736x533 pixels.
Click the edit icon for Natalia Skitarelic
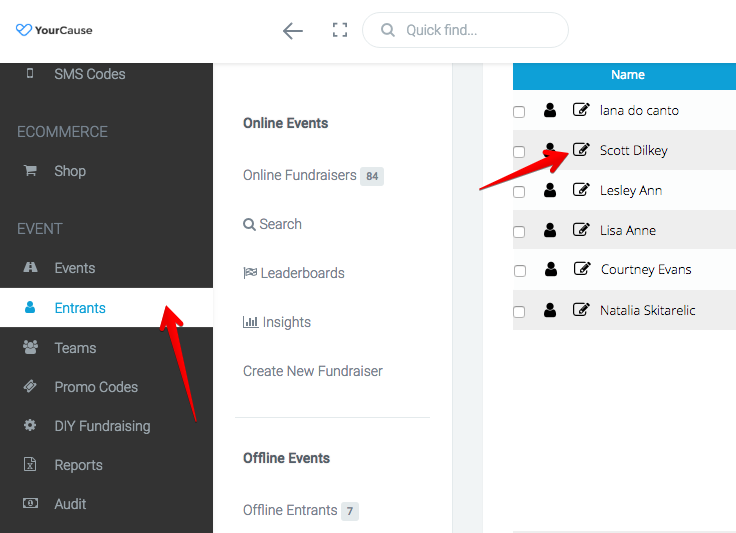[x=581, y=310]
